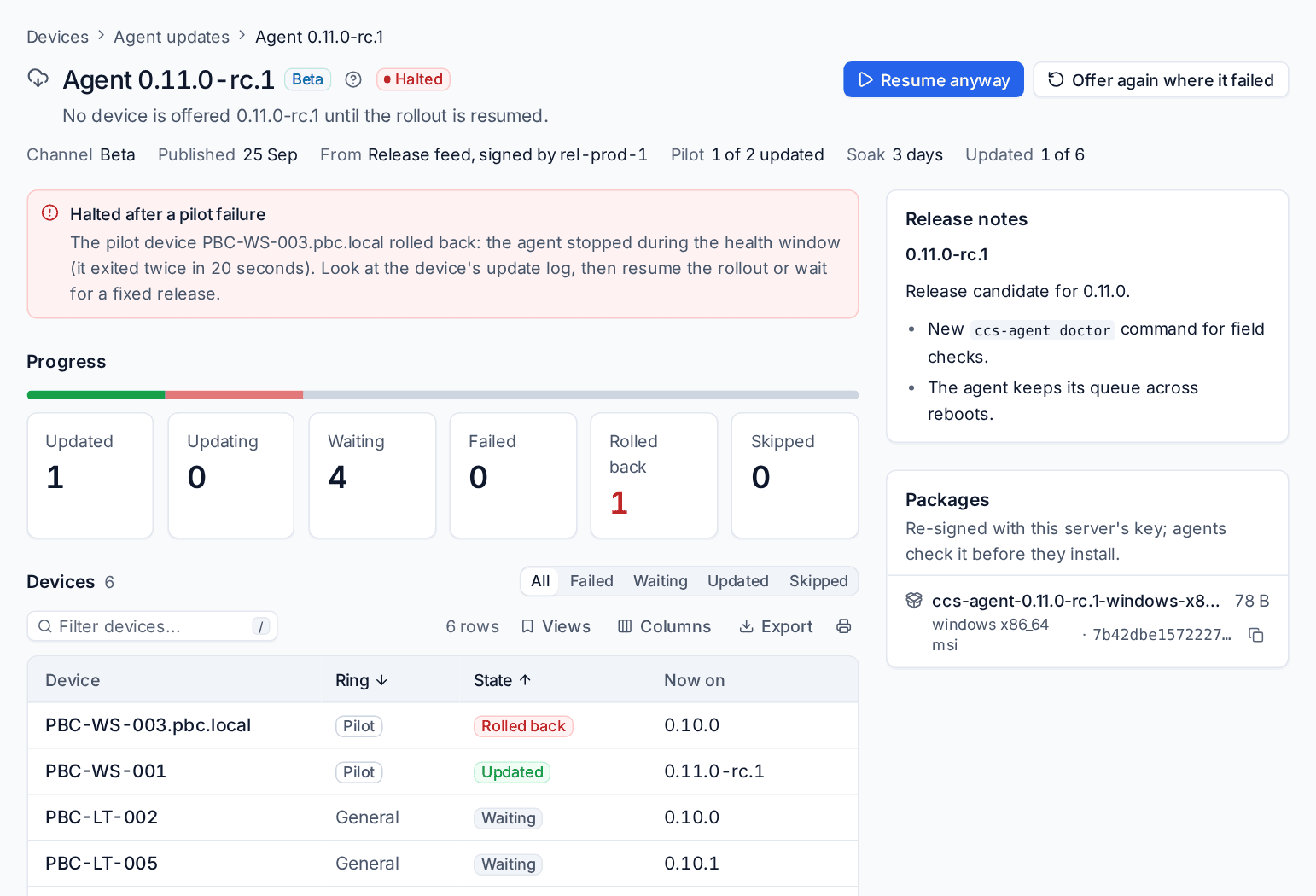The height and width of the screenshot is (896, 1316).
Task: Switch to the Failed filter tab
Action: pyautogui.click(x=591, y=581)
